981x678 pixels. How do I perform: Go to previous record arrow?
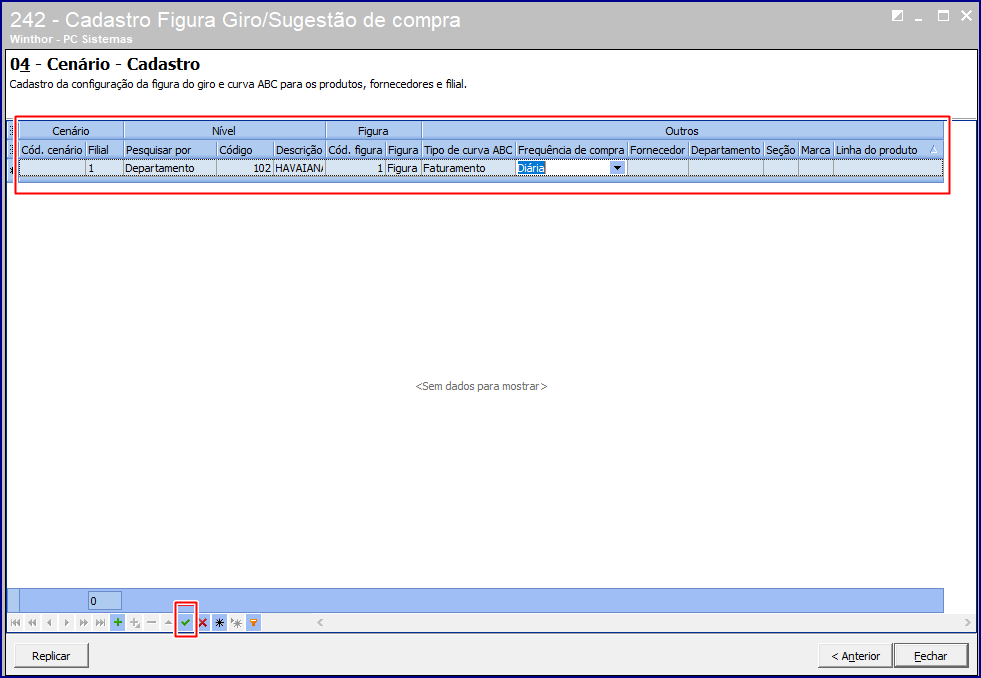point(49,623)
